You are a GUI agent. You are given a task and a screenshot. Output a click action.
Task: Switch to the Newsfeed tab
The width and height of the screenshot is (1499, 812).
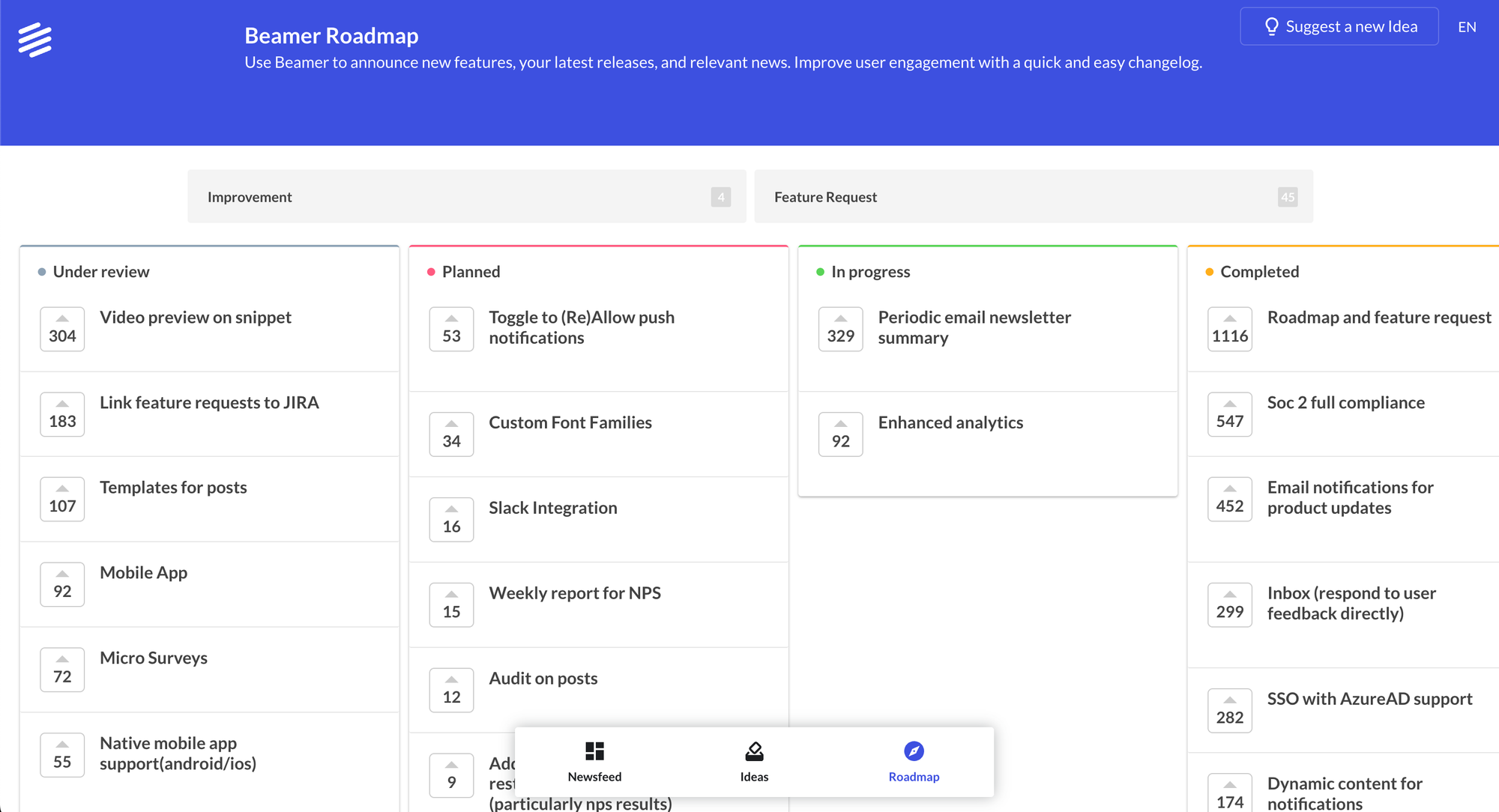[x=594, y=761]
